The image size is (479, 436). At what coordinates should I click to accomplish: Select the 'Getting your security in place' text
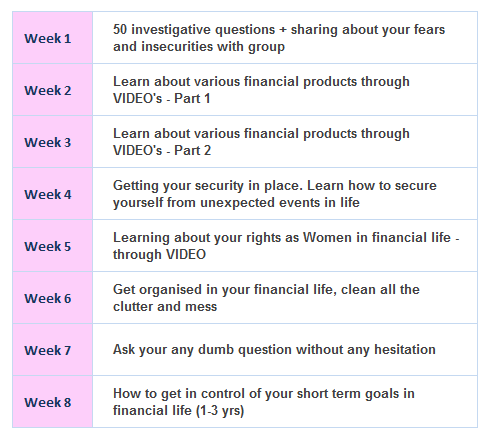[x=207, y=186]
